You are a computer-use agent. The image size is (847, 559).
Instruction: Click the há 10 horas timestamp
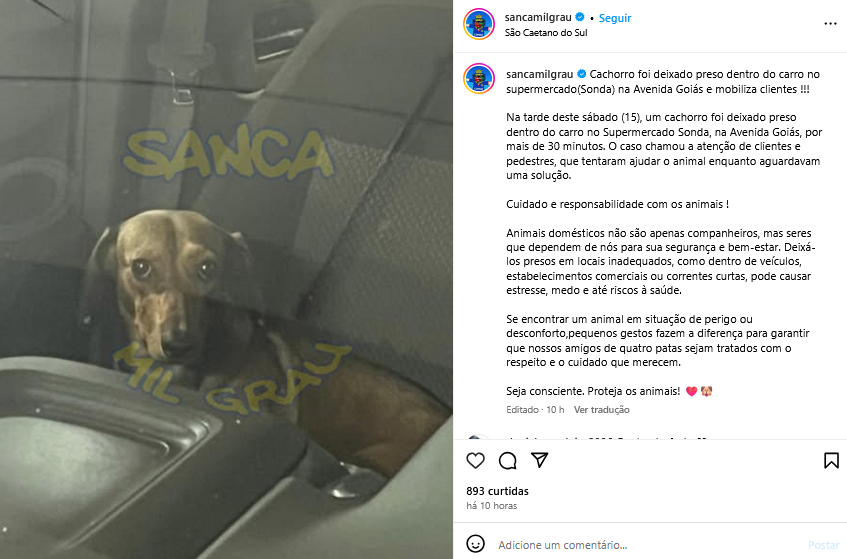pos(492,506)
